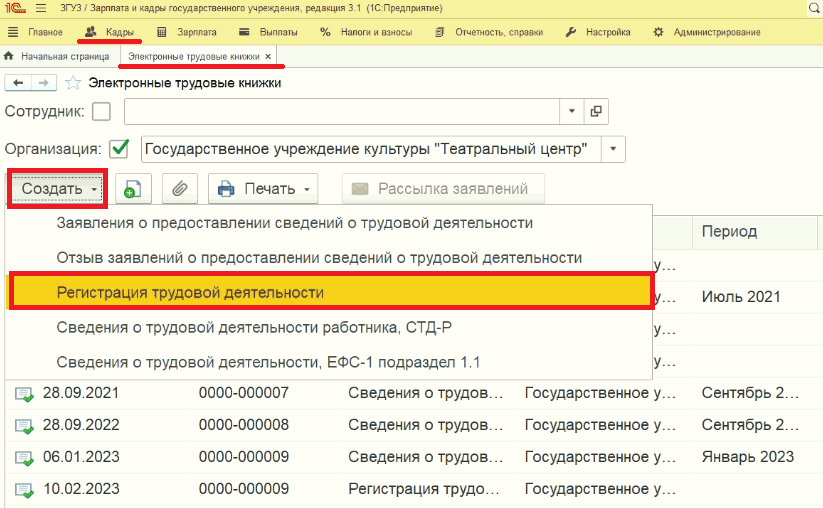Open the search magnifier in title bar

click(x=814, y=8)
